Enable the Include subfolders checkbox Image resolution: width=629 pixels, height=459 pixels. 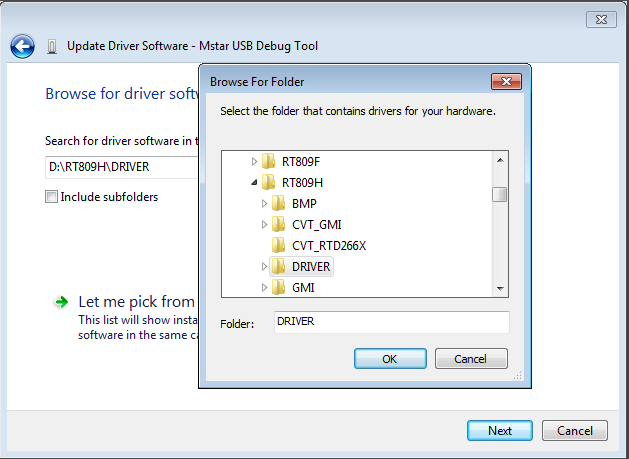click(x=51, y=197)
